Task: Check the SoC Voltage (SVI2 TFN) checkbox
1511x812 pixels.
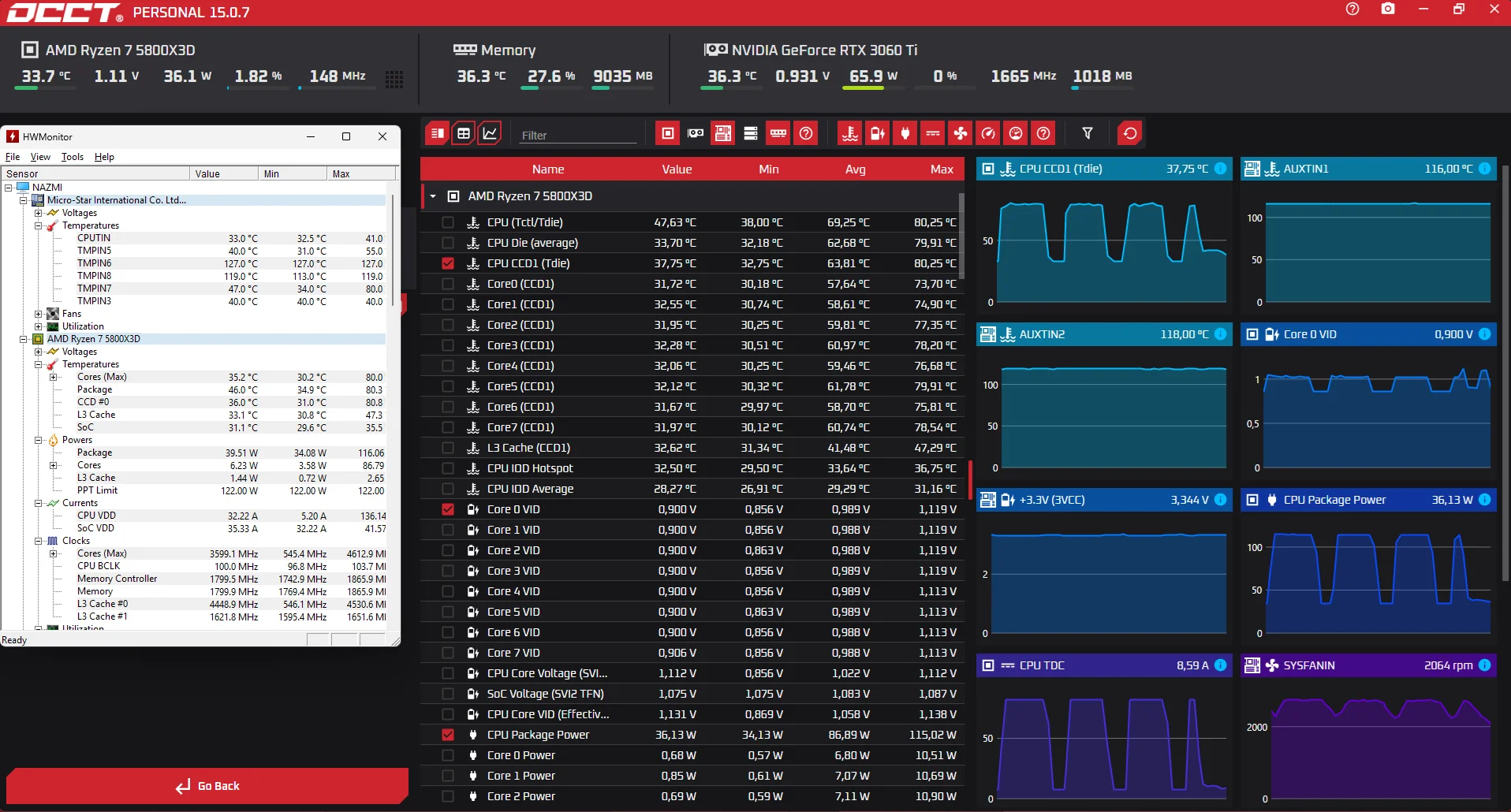Action: tap(448, 694)
